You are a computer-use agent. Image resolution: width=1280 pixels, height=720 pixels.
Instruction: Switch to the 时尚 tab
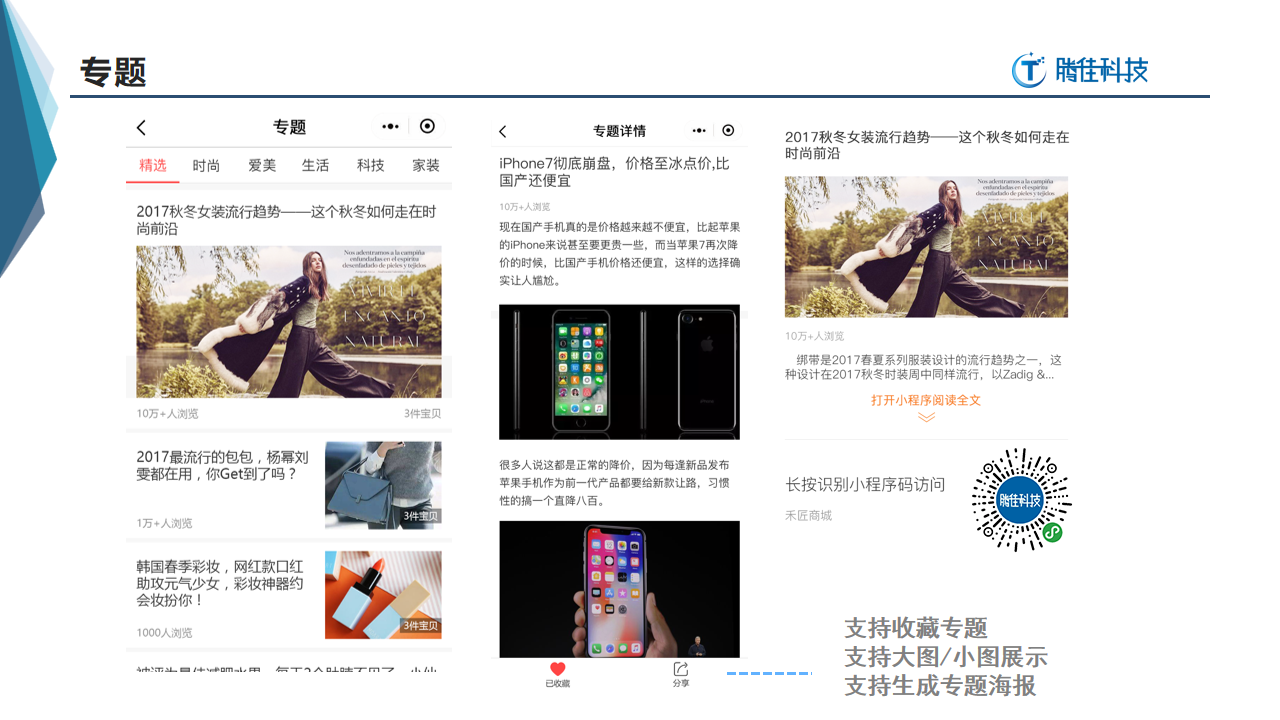[x=206, y=165]
